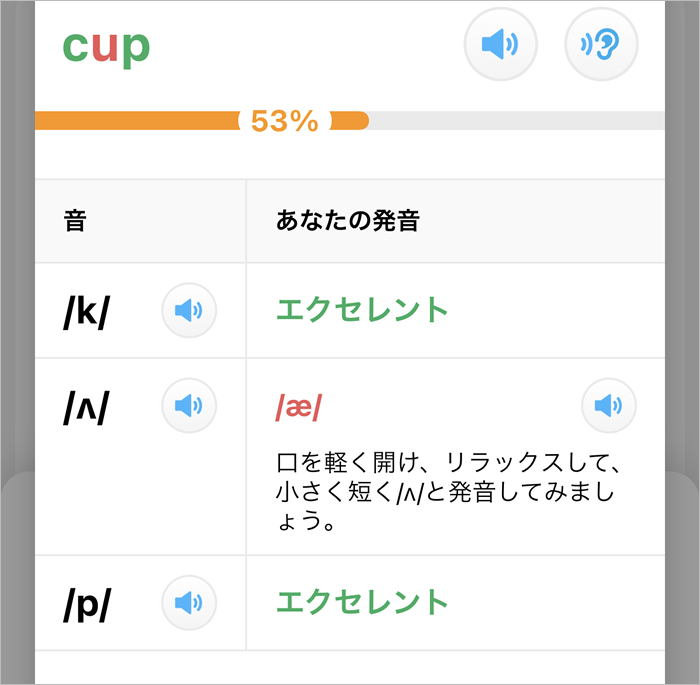Listen to your recorded pronunciation (ear icon)
The image size is (700, 685).
[601, 45]
